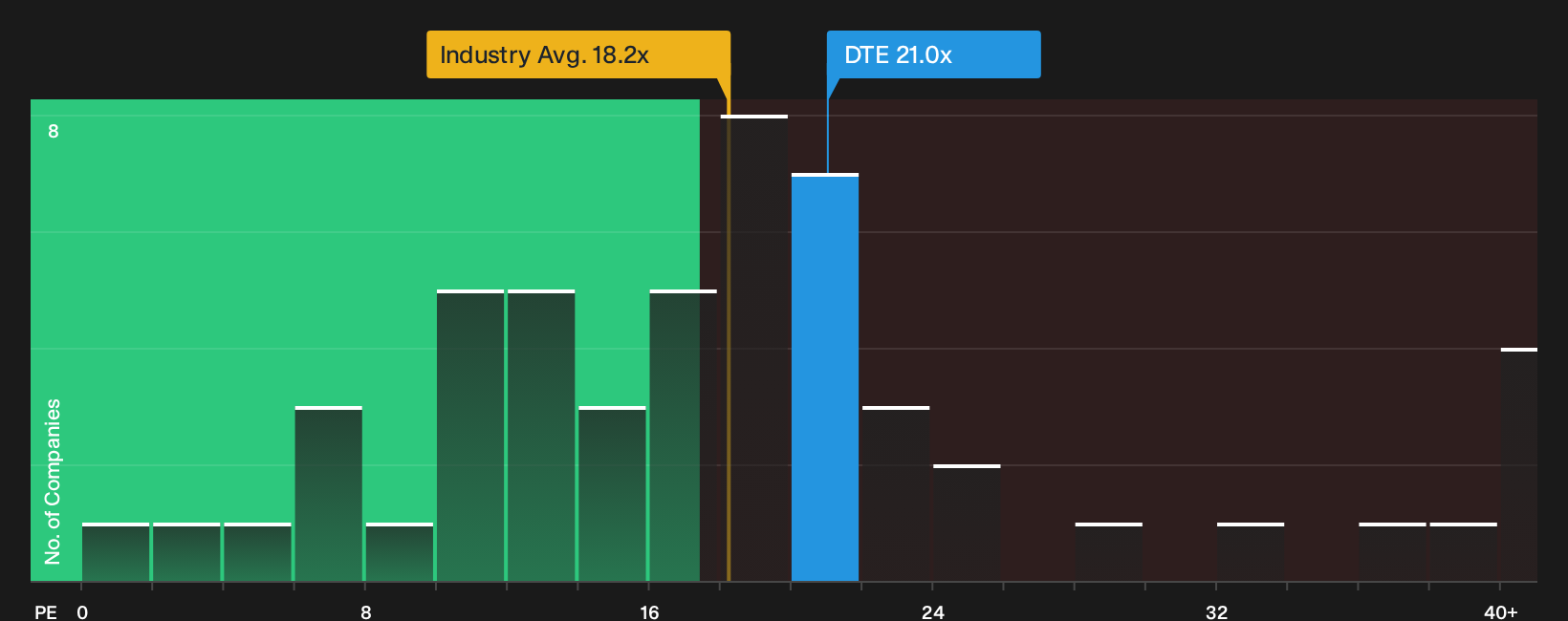Select the bar spanning PE 14 to 16
This screenshot has height=621, width=1568.
(x=612, y=494)
